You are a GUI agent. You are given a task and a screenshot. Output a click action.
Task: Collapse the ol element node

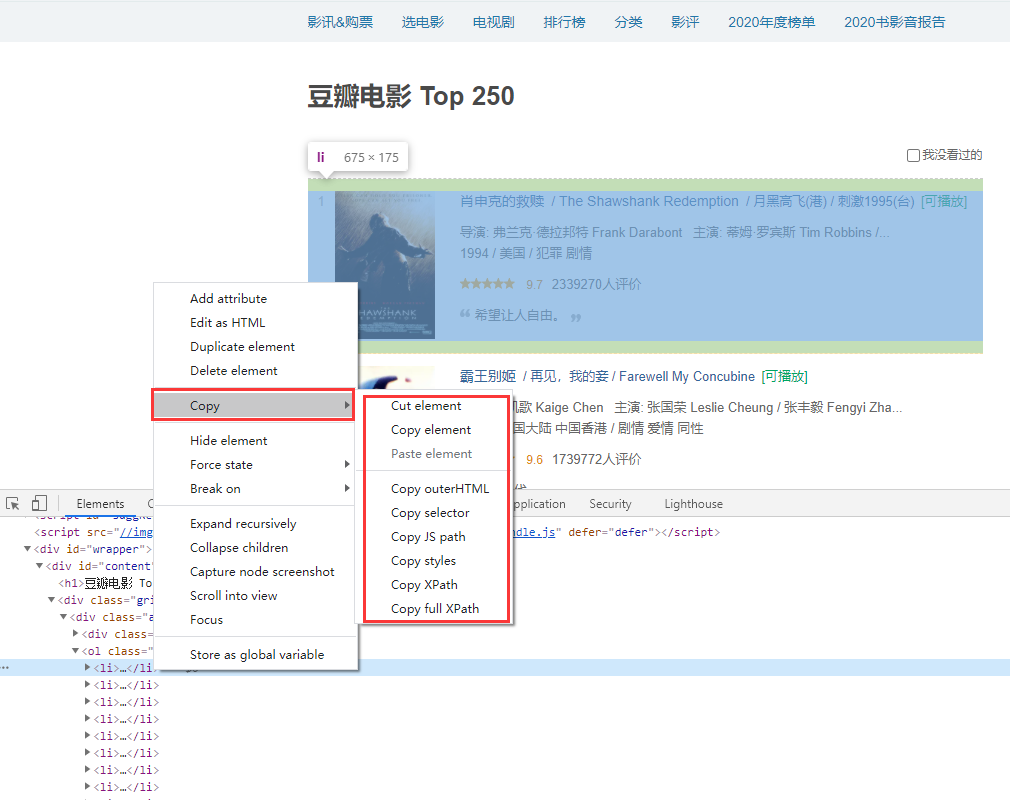click(75, 651)
